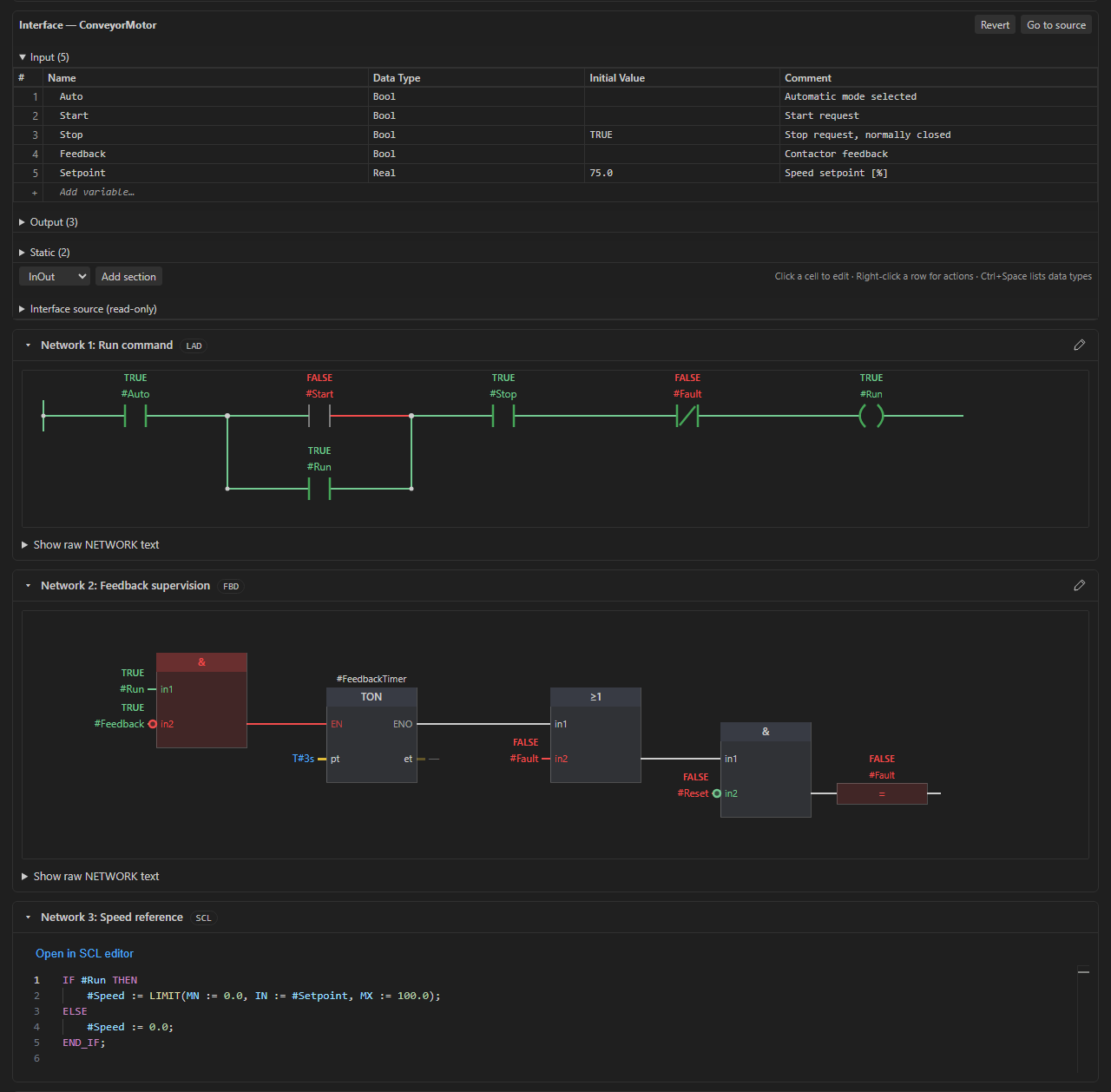Show raw NETWORK text for Network 2
This screenshot has height=1092, width=1111.
[90, 877]
